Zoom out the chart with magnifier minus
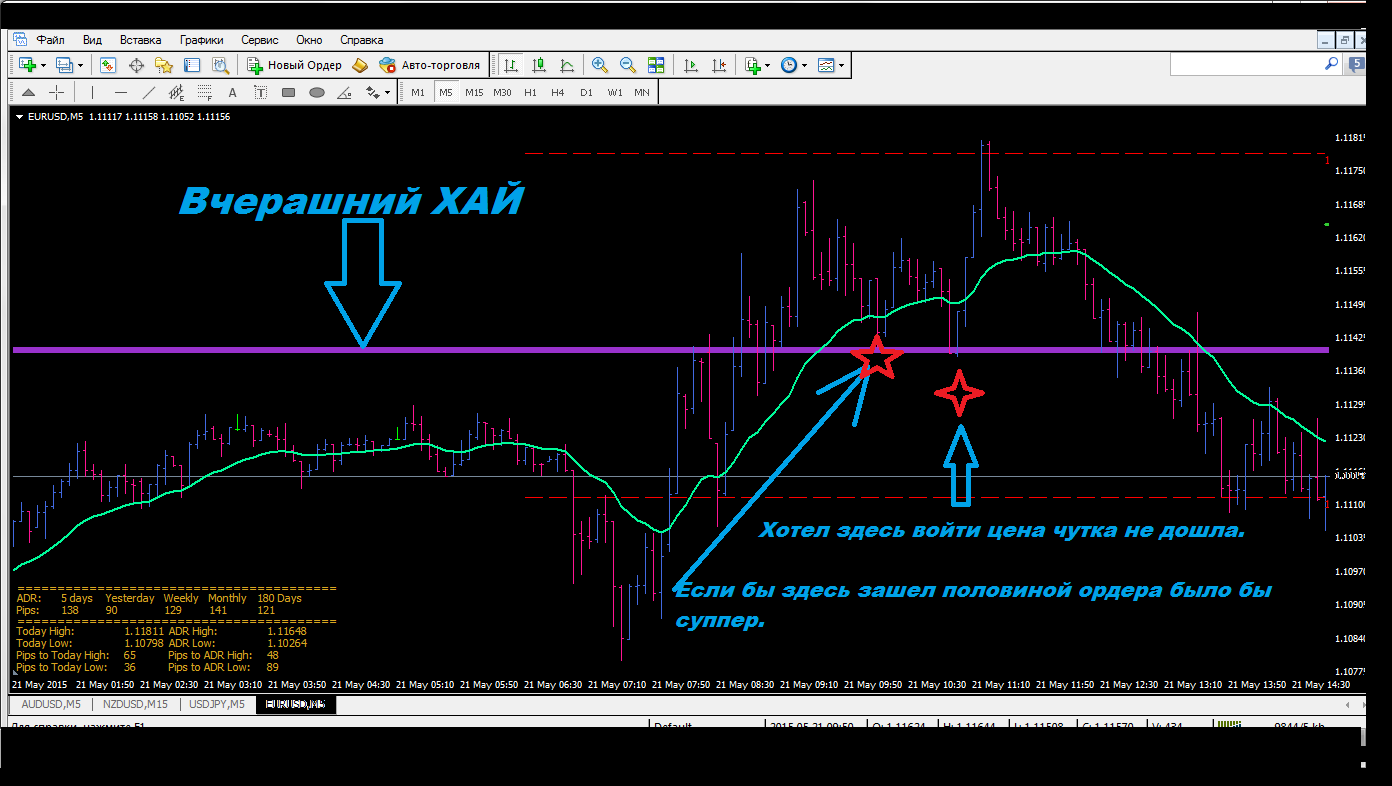 (x=628, y=65)
